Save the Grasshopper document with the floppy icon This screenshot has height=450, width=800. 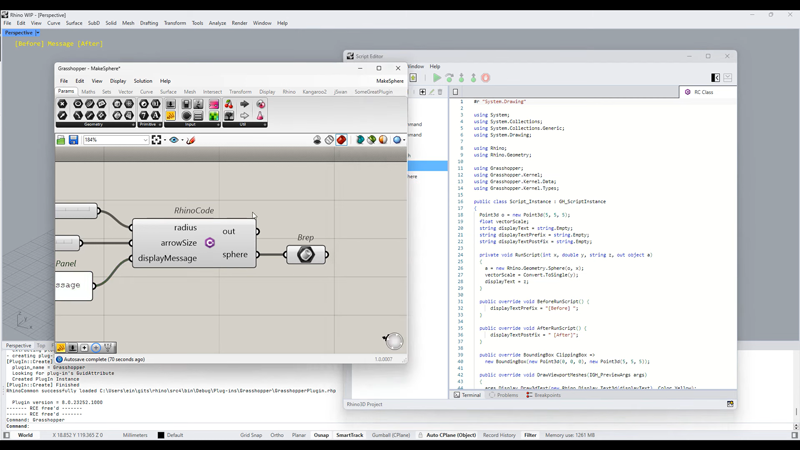[73, 140]
